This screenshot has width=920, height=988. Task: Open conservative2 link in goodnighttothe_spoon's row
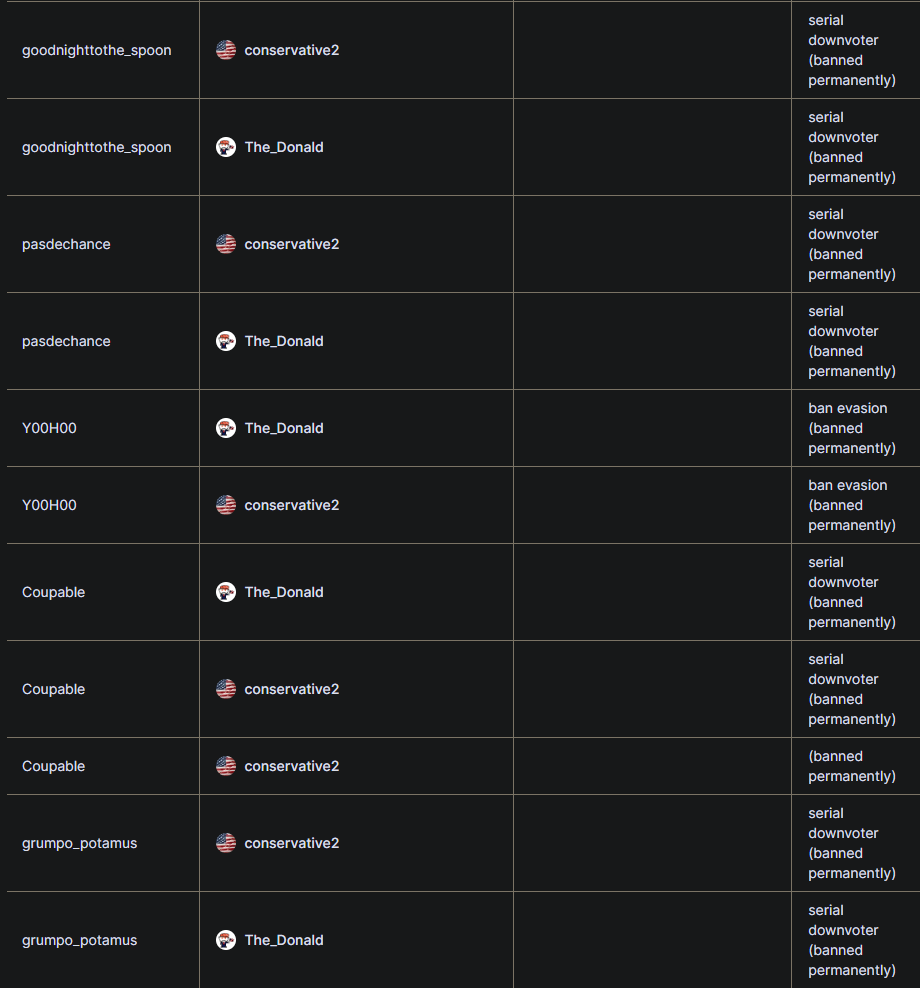291,50
